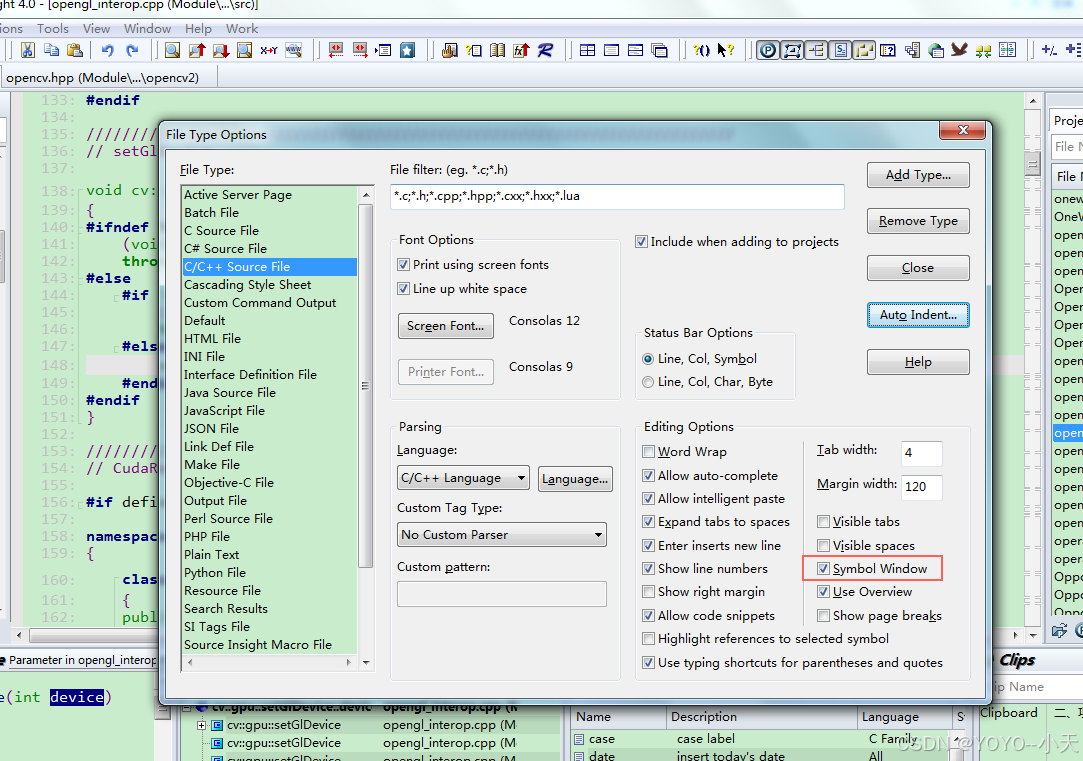This screenshot has height=761, width=1083.
Task: Open Search with the plain magnifier icon
Action: click(173, 50)
